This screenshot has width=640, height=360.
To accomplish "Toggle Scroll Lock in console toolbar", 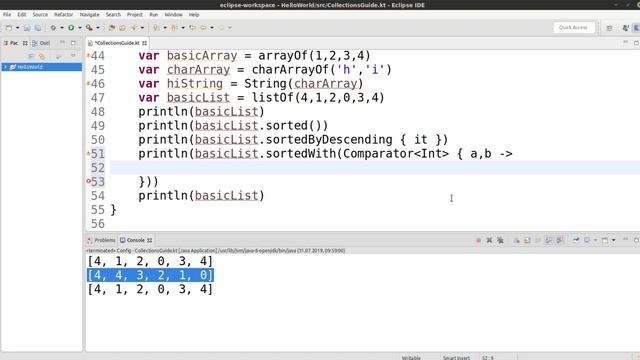I will (527, 240).
